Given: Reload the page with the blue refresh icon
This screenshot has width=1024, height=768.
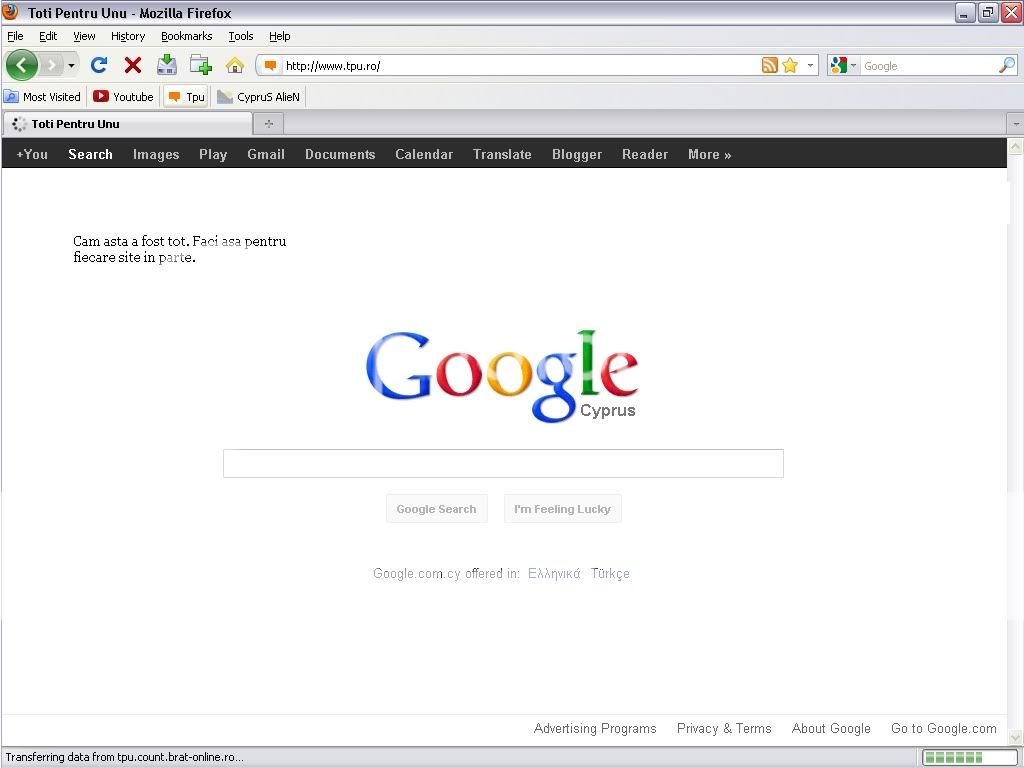Looking at the screenshot, I should 99,65.
